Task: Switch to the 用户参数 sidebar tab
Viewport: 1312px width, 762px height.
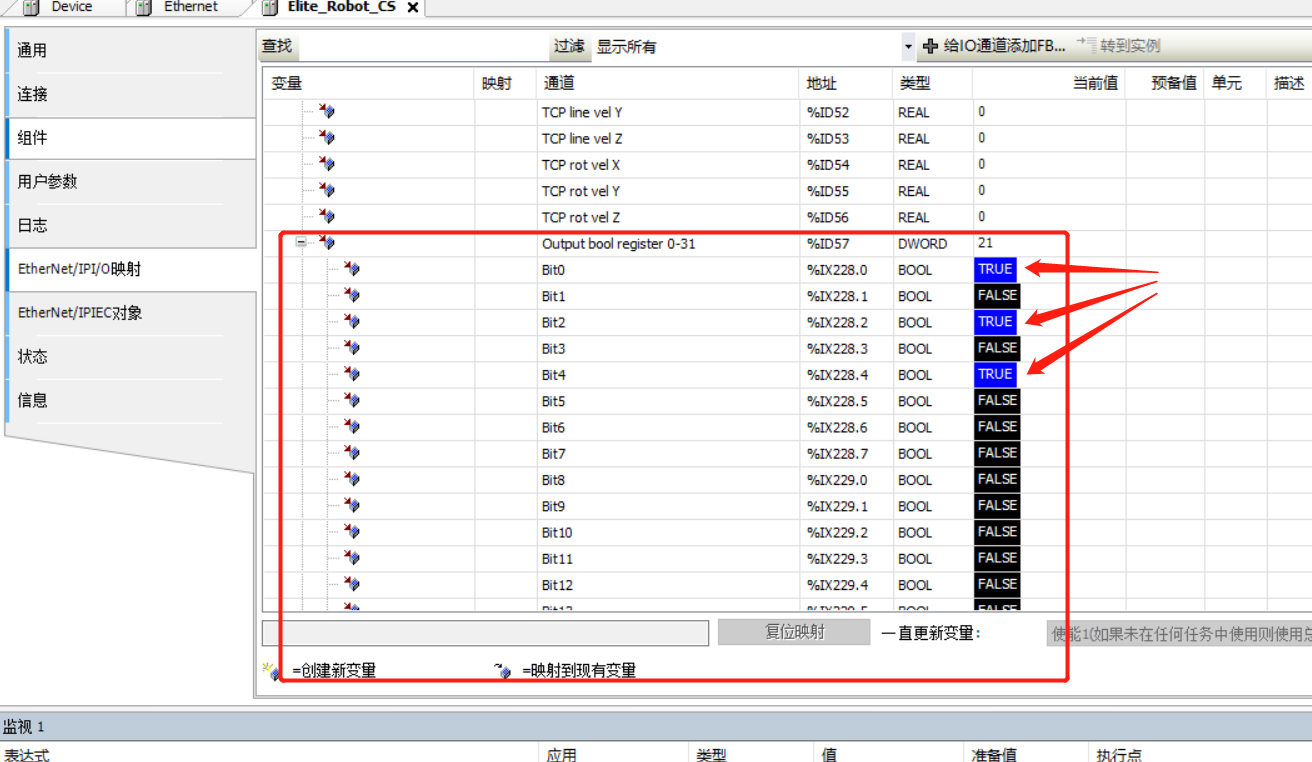Action: (x=47, y=182)
